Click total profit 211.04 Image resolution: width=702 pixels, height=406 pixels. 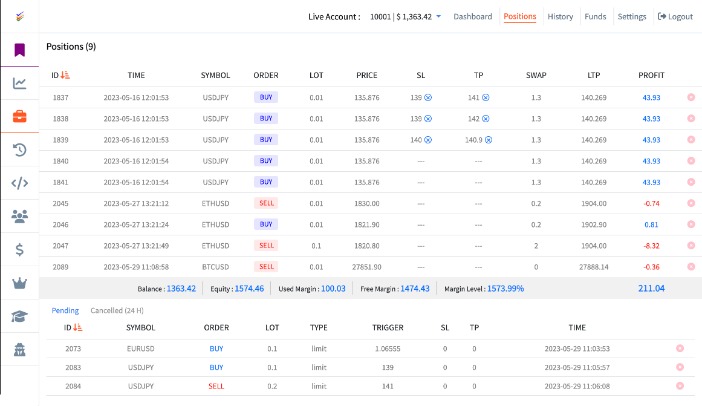click(x=651, y=288)
